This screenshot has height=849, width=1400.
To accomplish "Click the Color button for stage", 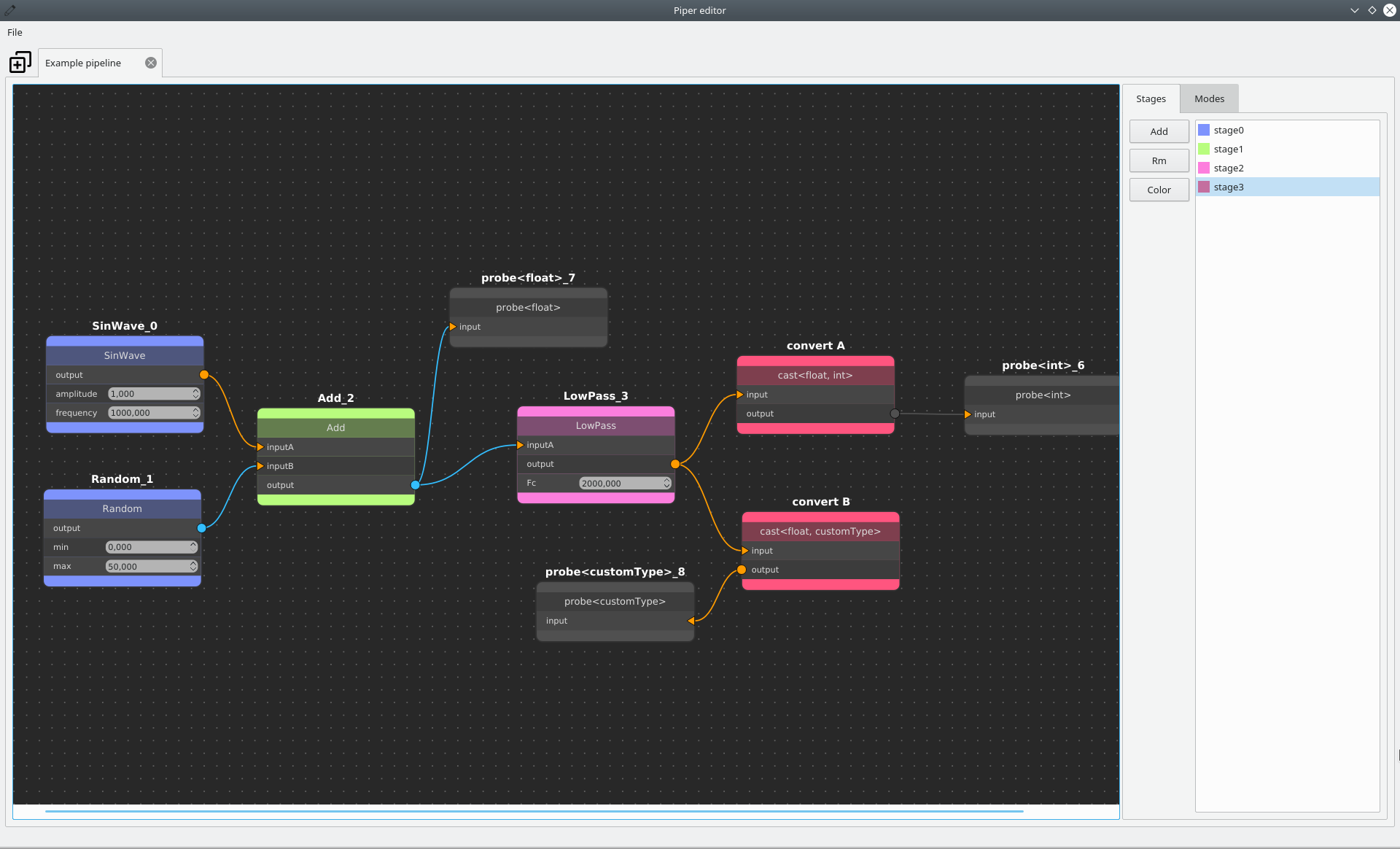I will pyautogui.click(x=1159, y=190).
